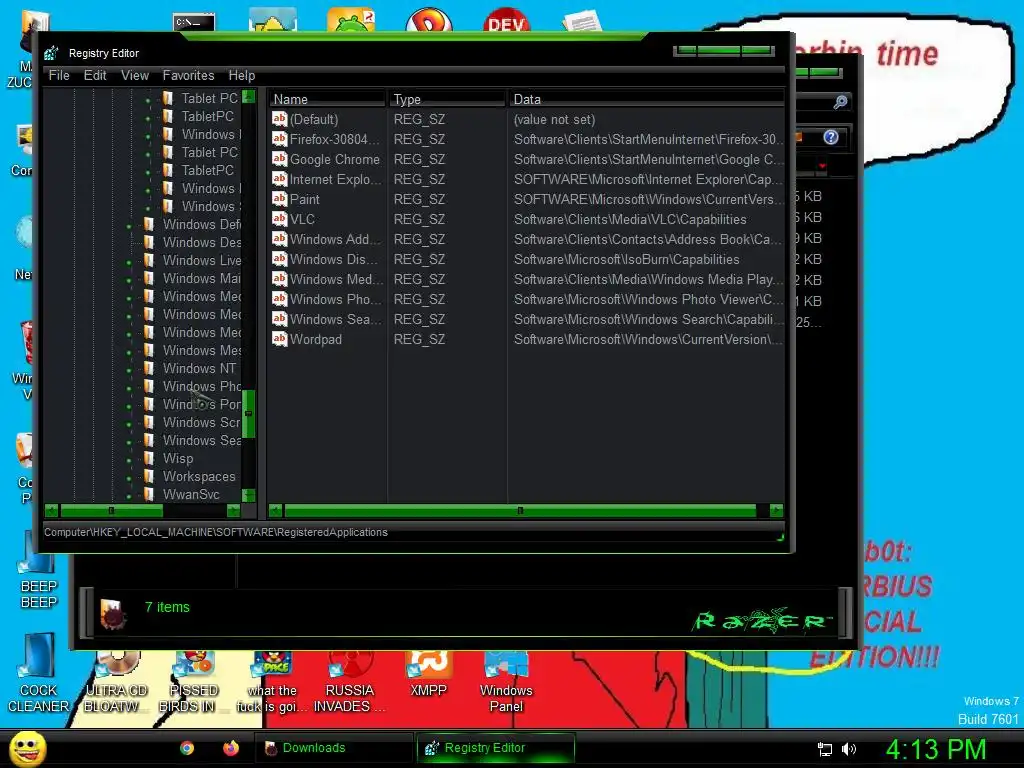Image resolution: width=1024 pixels, height=768 pixels.
Task: Click the values pane scroll-right arrow
Action: point(776,510)
